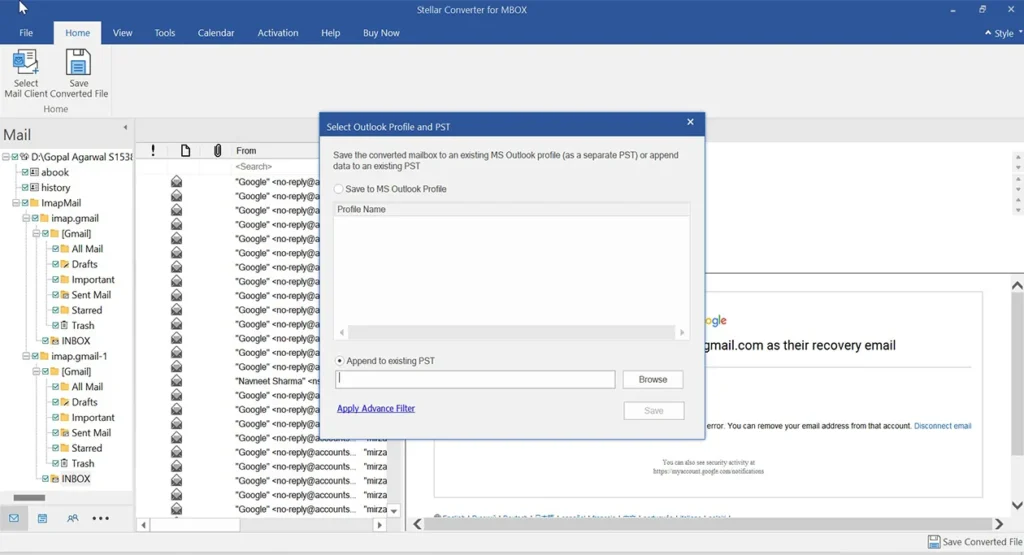Click the PST path input field
The image size is (1024, 555).
click(475, 379)
